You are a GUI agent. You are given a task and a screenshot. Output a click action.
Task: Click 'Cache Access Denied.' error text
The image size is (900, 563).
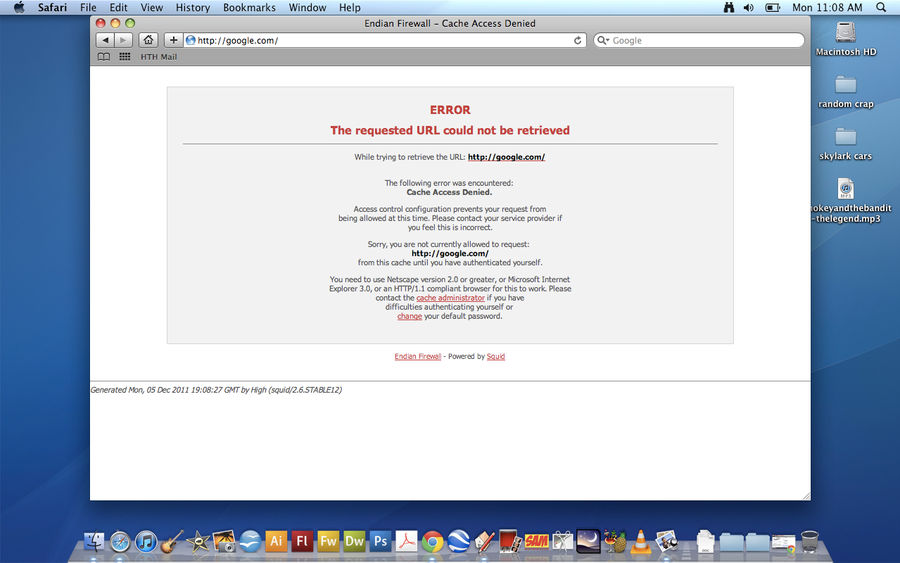coord(449,192)
